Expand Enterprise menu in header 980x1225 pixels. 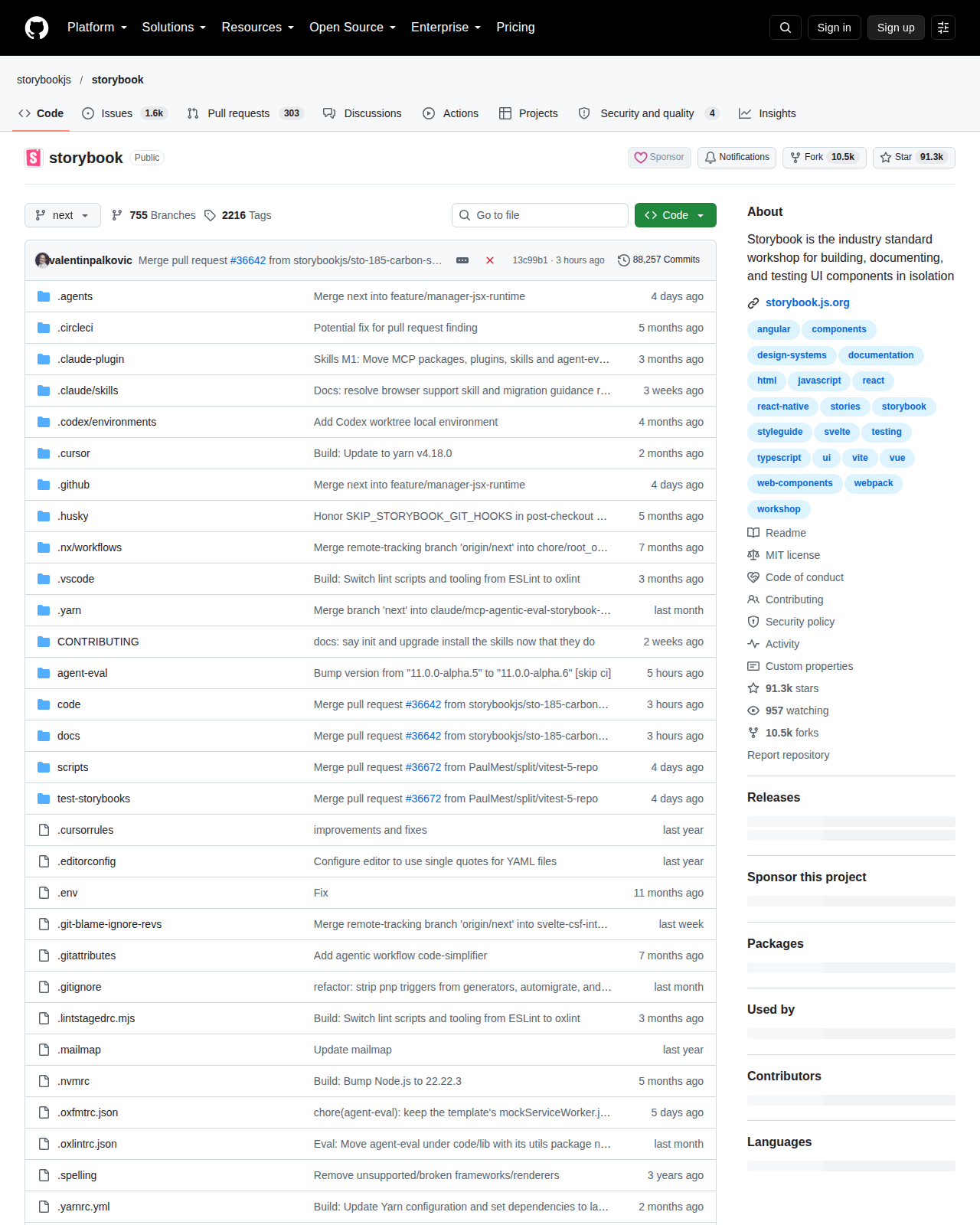[446, 28]
